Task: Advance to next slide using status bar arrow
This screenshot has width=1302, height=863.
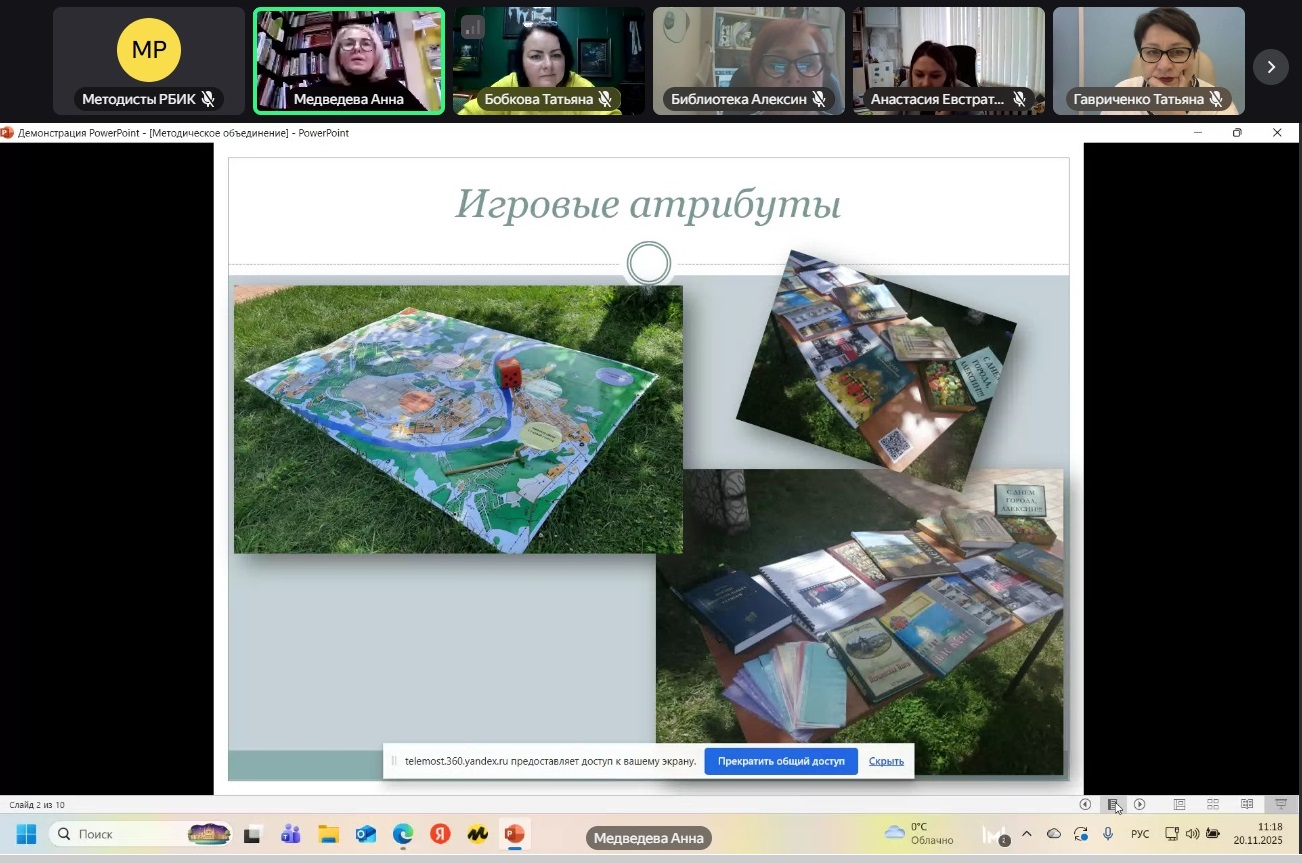Action: click(1139, 804)
